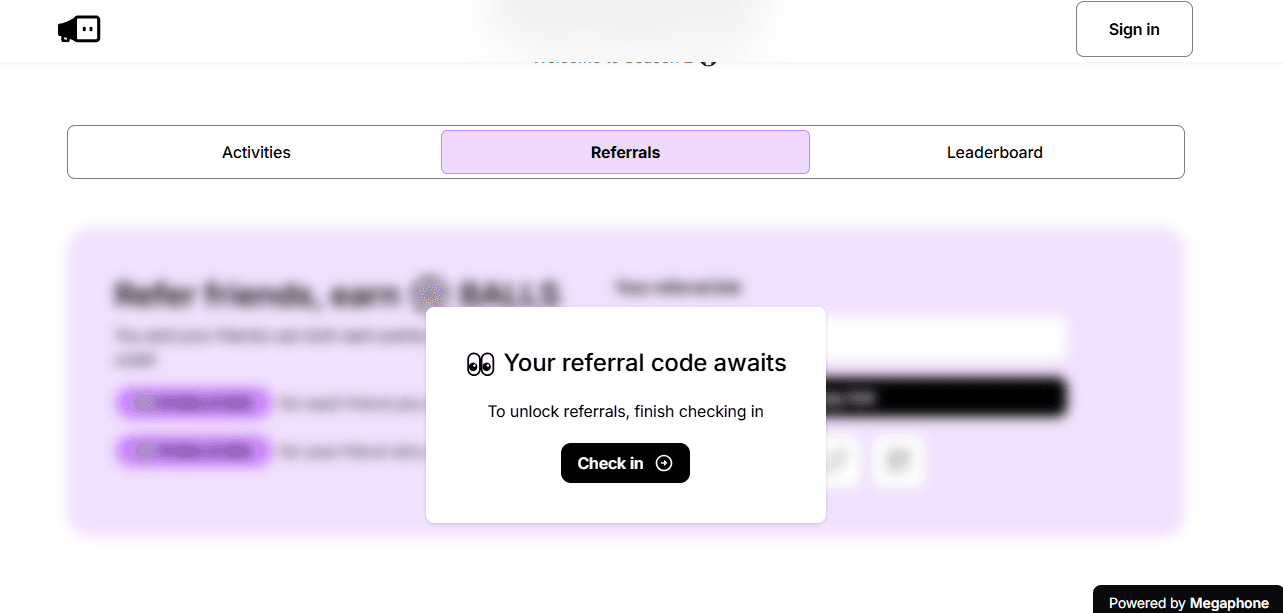This screenshot has height=613, width=1283.
Task: Open the Leaderboard tab
Action: 994,152
